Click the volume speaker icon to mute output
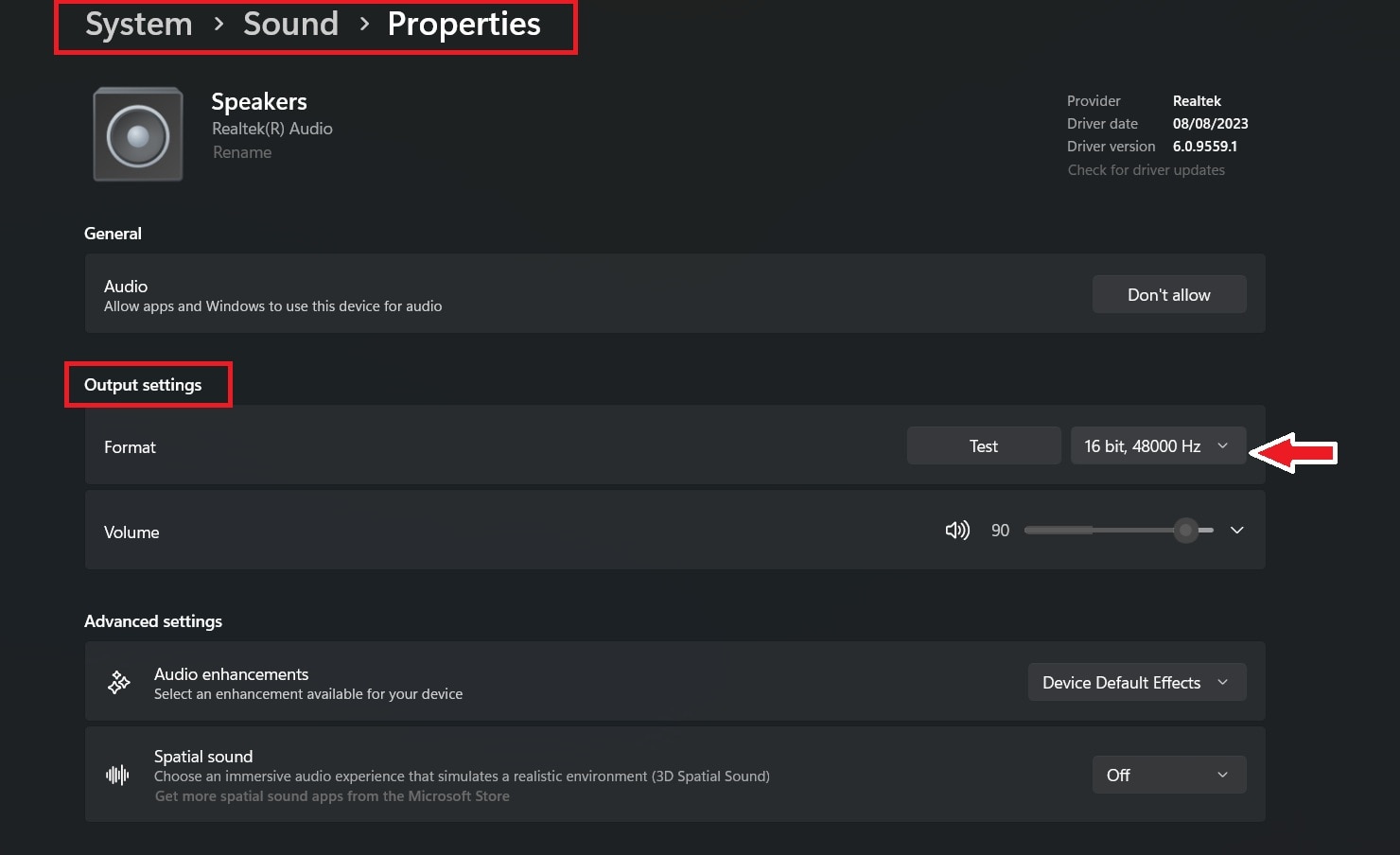 click(x=956, y=530)
